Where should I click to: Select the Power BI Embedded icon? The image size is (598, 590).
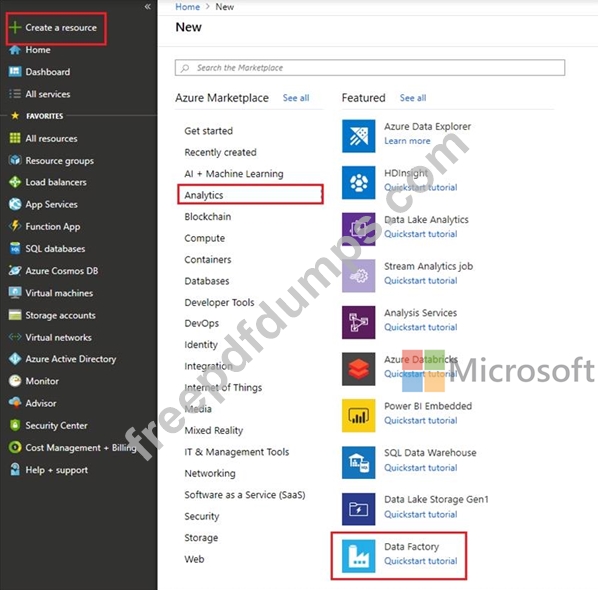click(x=358, y=415)
